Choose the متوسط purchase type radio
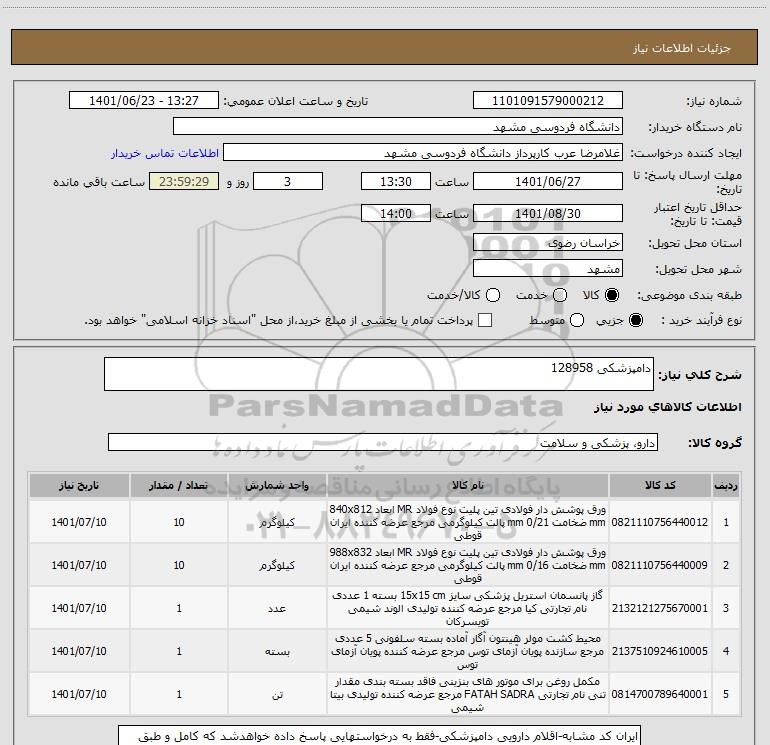 [577, 320]
